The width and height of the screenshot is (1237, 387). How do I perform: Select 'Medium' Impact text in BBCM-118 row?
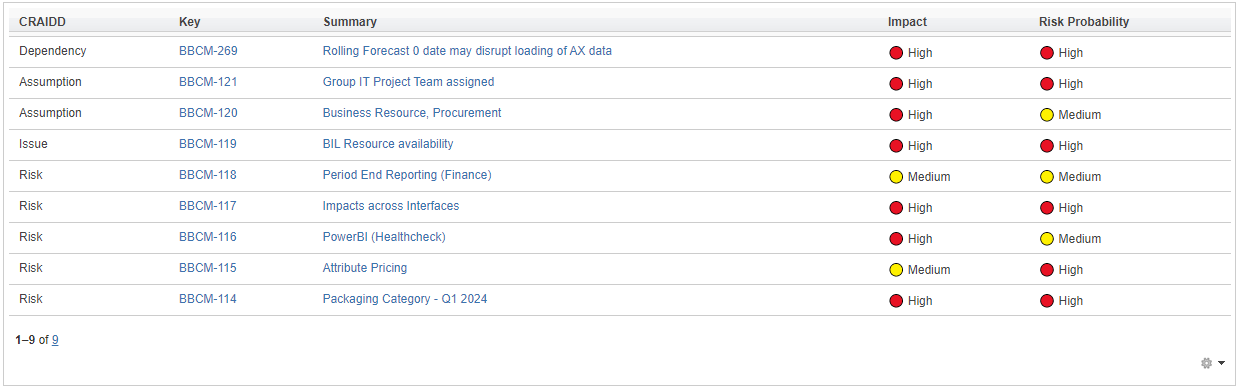pos(929,177)
